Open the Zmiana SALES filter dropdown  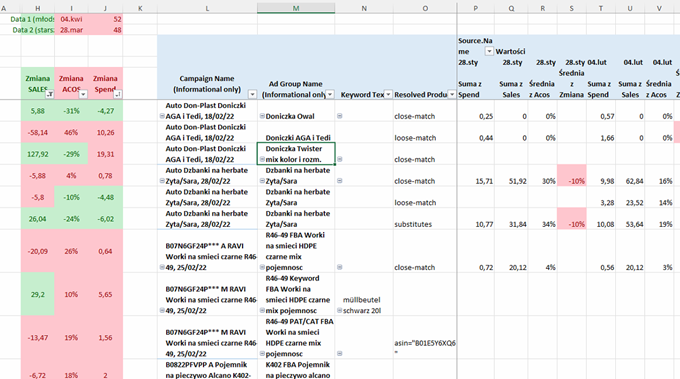pos(50,94)
